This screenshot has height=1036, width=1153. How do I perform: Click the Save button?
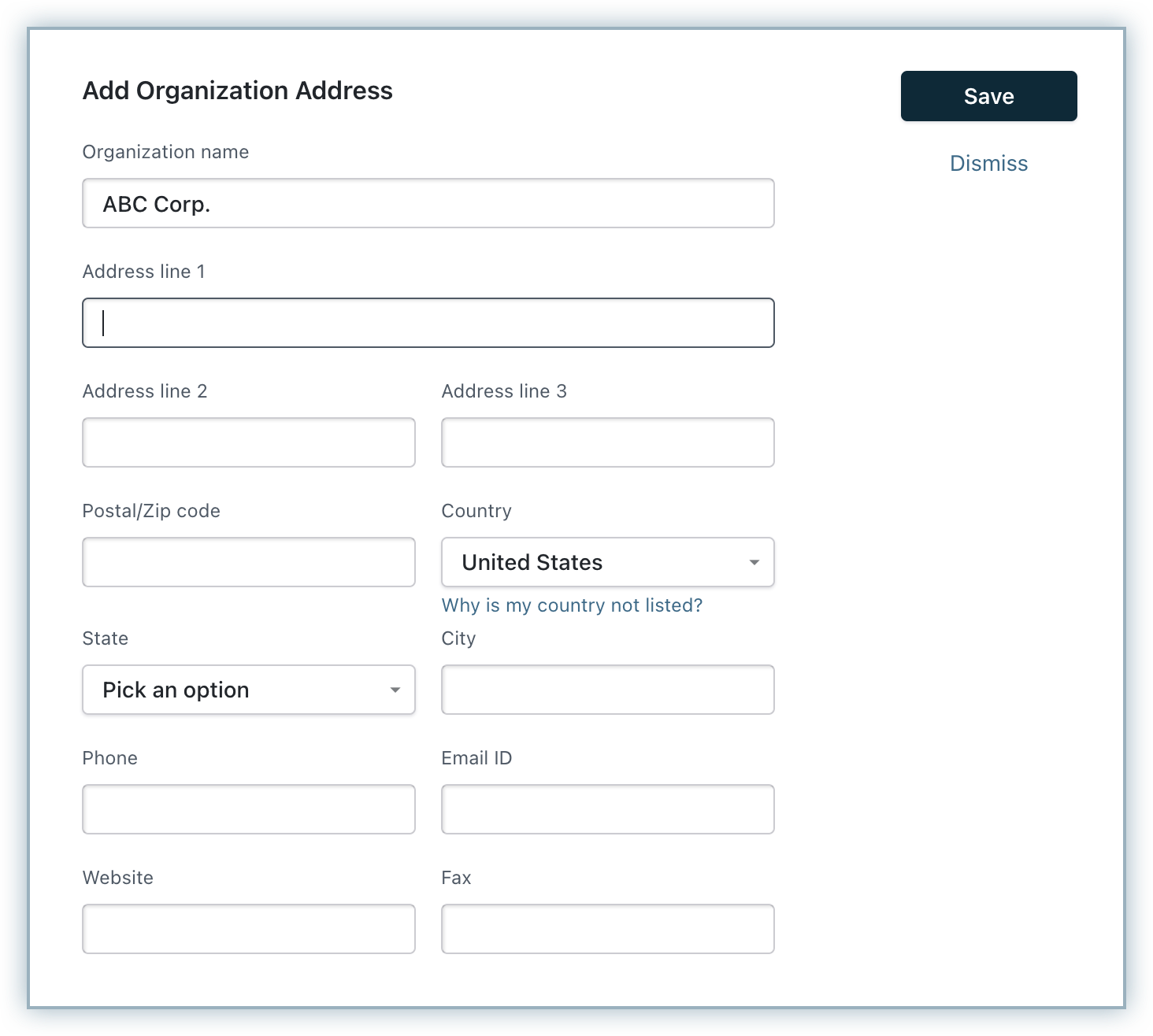[x=988, y=96]
